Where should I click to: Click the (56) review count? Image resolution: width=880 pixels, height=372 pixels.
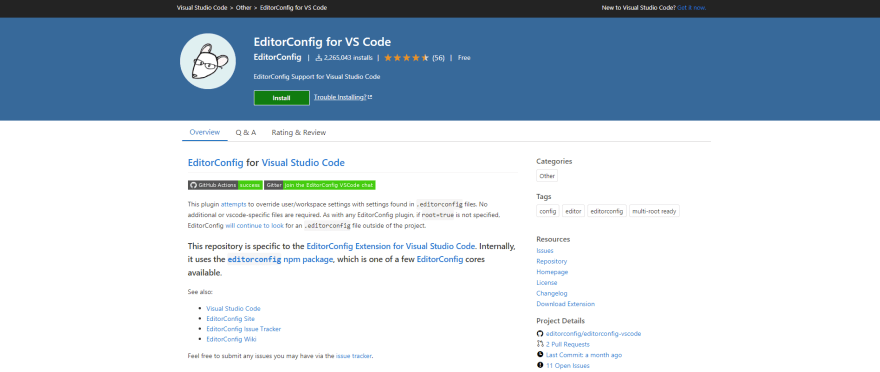tap(438, 58)
